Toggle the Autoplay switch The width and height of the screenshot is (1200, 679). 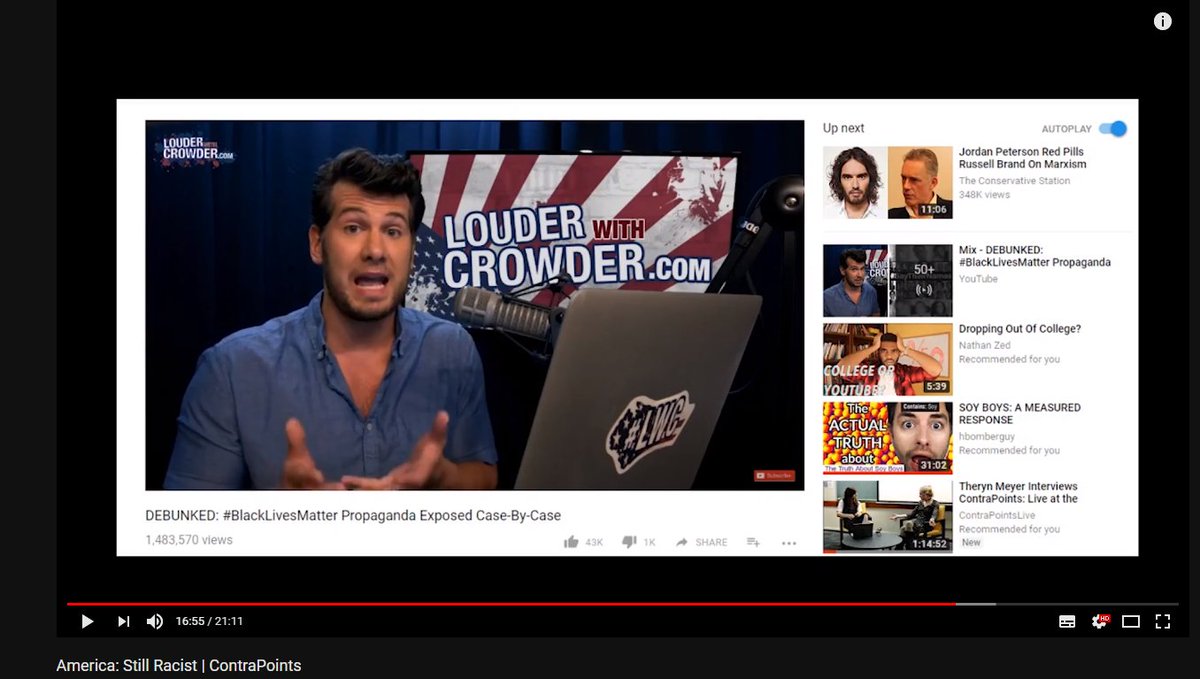[1112, 129]
